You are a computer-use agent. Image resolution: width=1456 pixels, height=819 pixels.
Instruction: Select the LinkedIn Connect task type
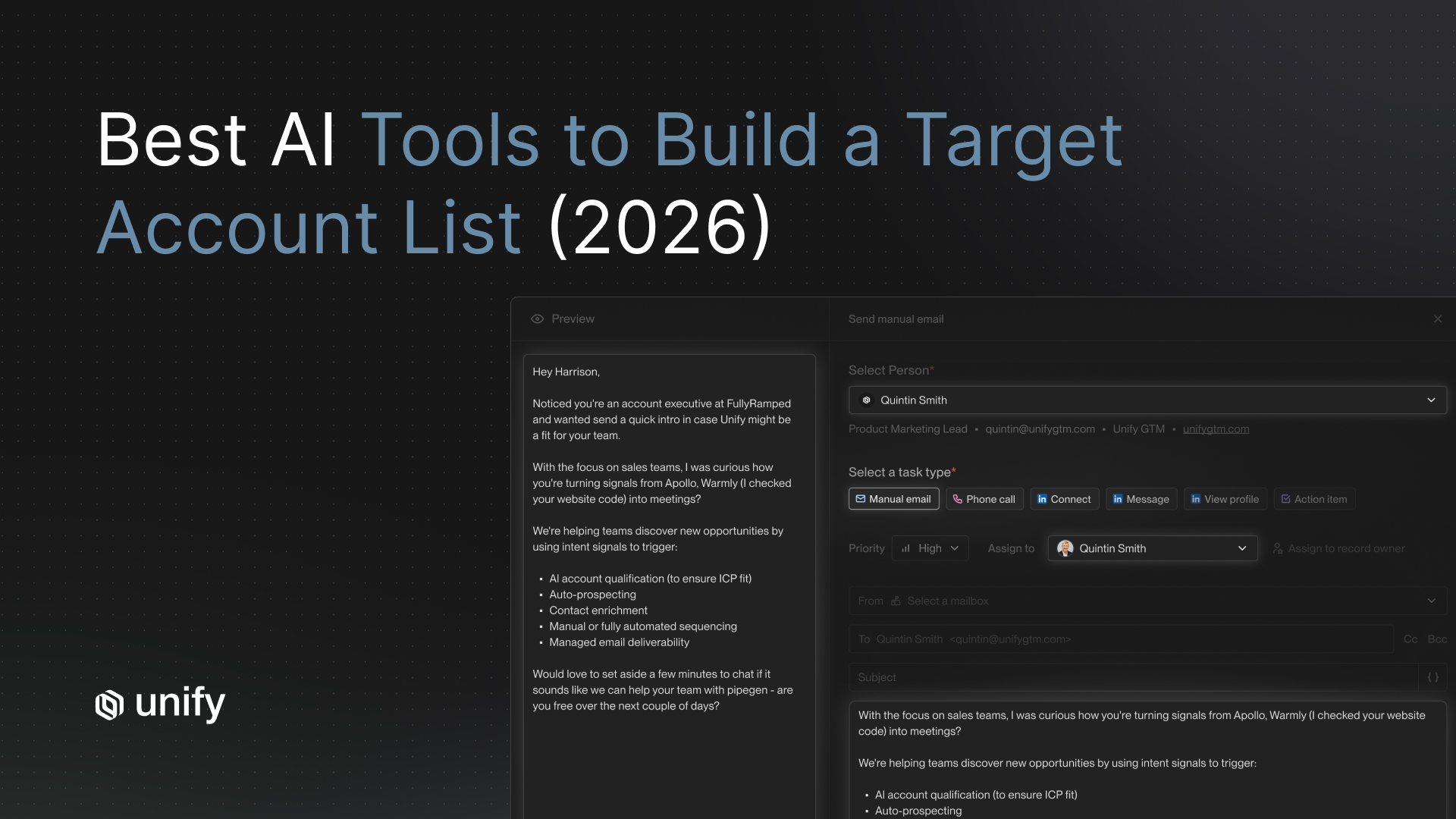coord(1064,499)
